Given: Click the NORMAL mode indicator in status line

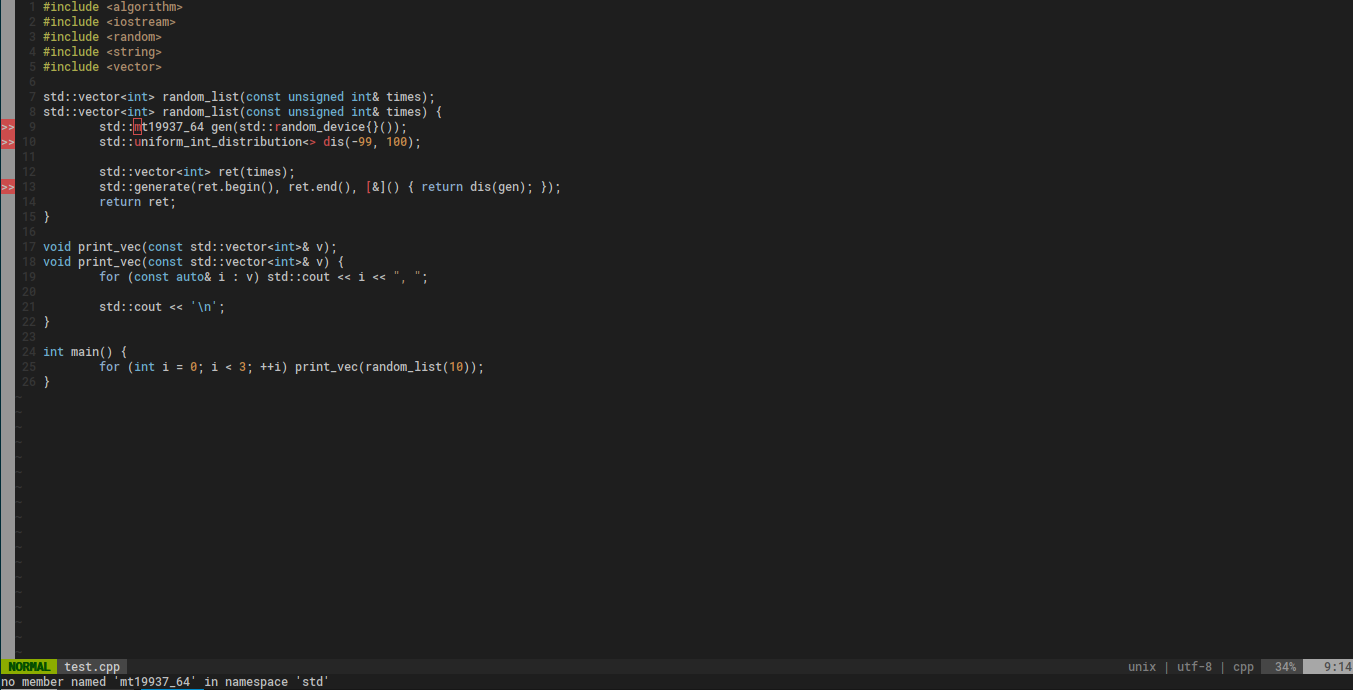Looking at the screenshot, I should click(x=29, y=667).
